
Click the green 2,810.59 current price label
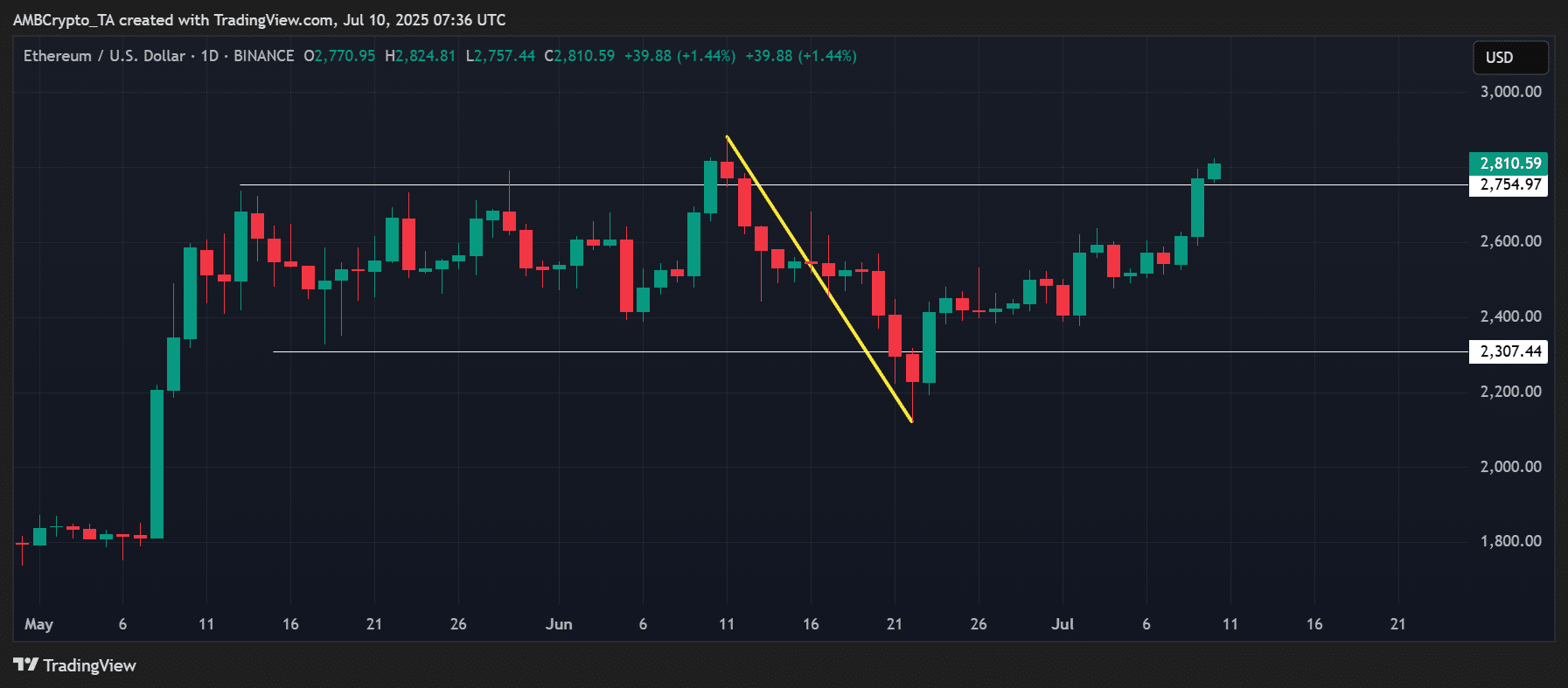click(1509, 163)
